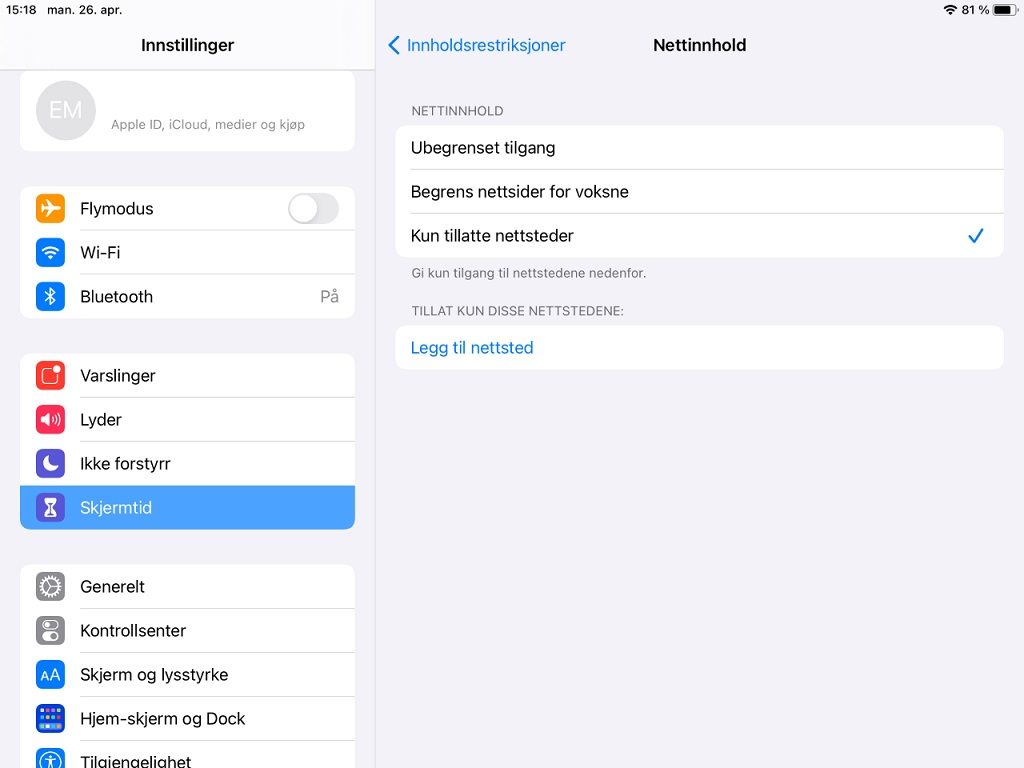Screen dimensions: 1024x768
Task: Tap the Flymodus airplane icon
Action: tap(50, 208)
